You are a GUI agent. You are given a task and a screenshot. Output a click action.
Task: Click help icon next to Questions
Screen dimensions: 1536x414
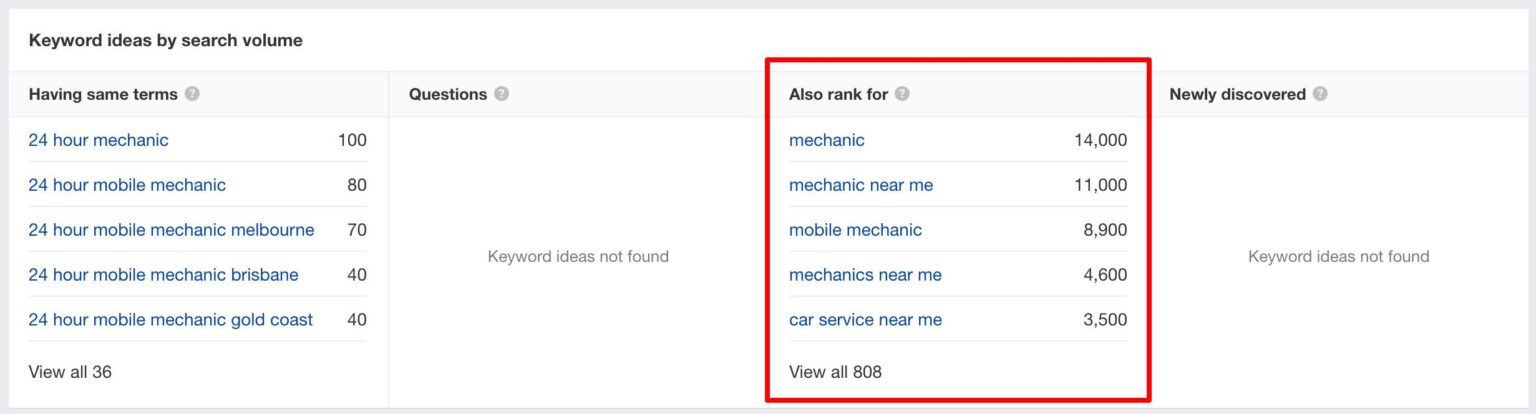pos(502,94)
